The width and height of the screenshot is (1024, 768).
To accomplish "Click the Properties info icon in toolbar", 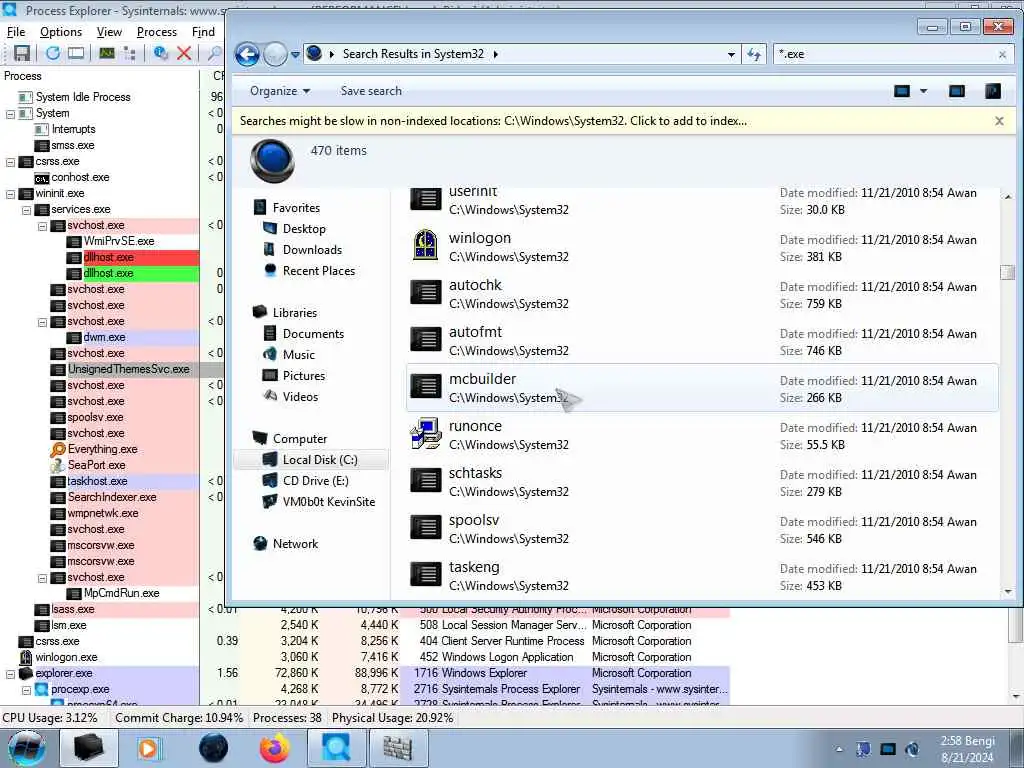I will pyautogui.click(x=161, y=54).
